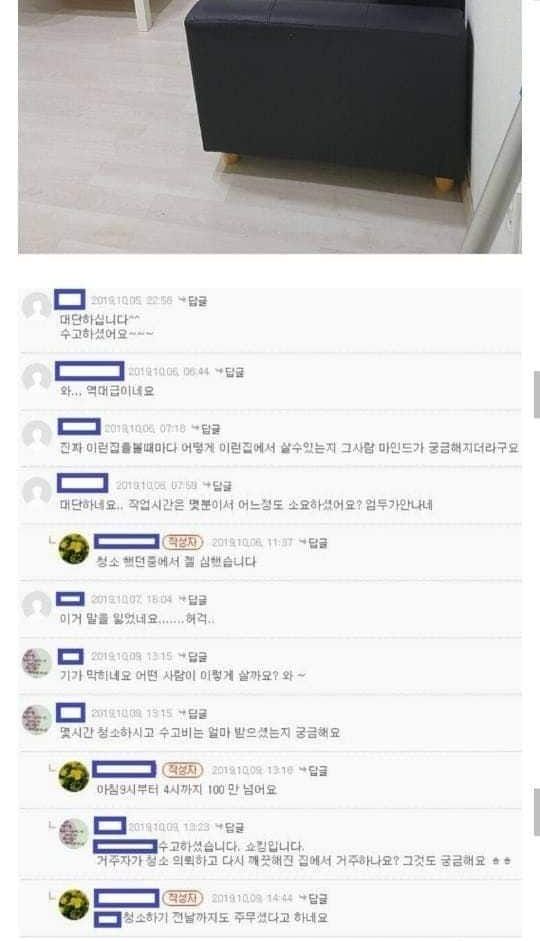Click avatar of the '와... 역대급이네요' commenter

37,377
